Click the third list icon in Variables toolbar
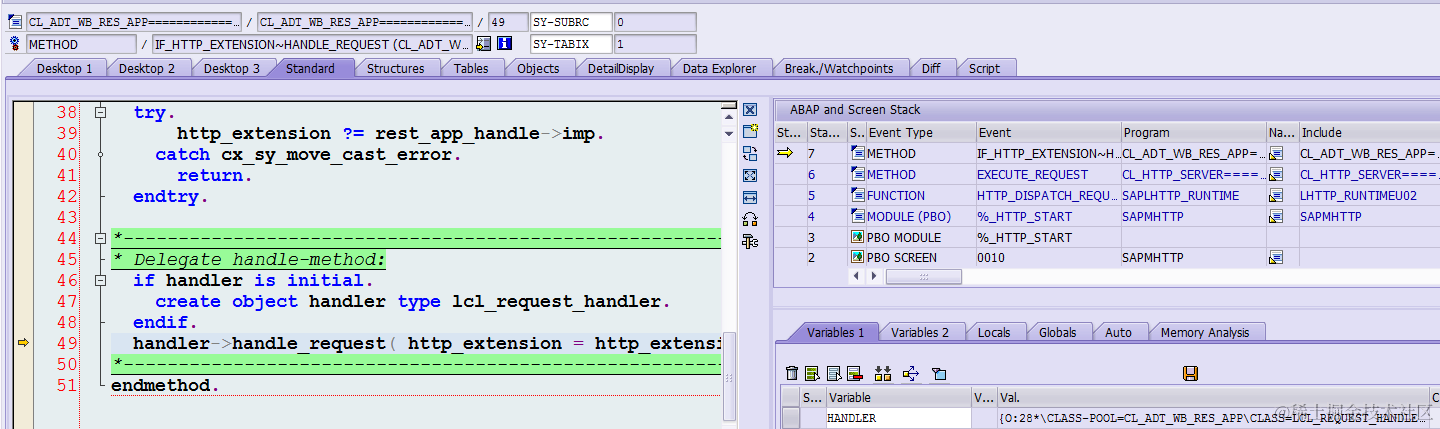1440x429 pixels. 833,373
